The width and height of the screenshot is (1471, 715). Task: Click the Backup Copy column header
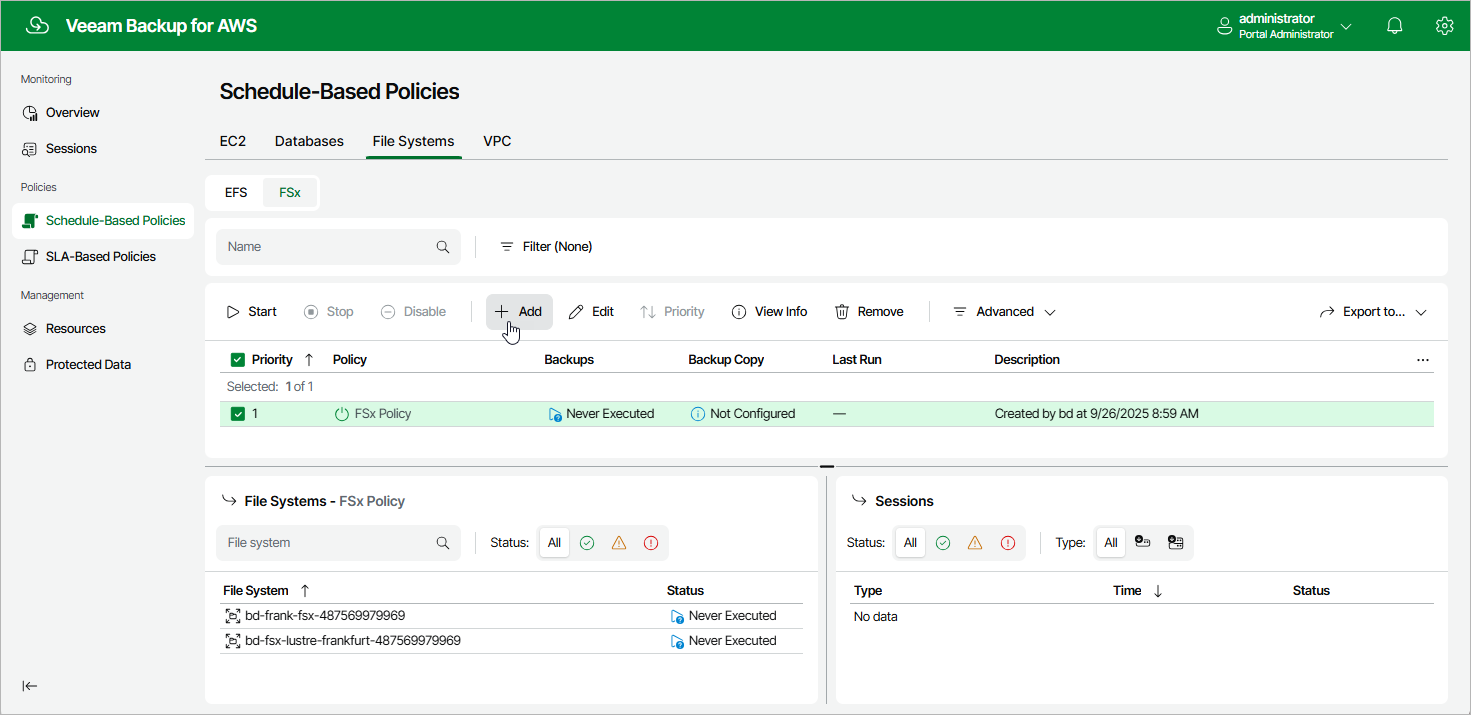click(726, 360)
